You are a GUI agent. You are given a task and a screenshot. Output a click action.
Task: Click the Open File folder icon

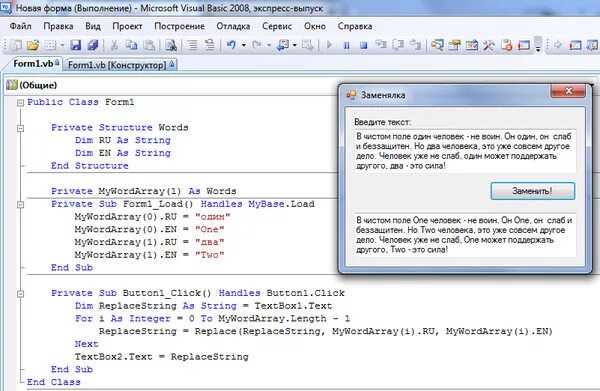(x=33, y=45)
